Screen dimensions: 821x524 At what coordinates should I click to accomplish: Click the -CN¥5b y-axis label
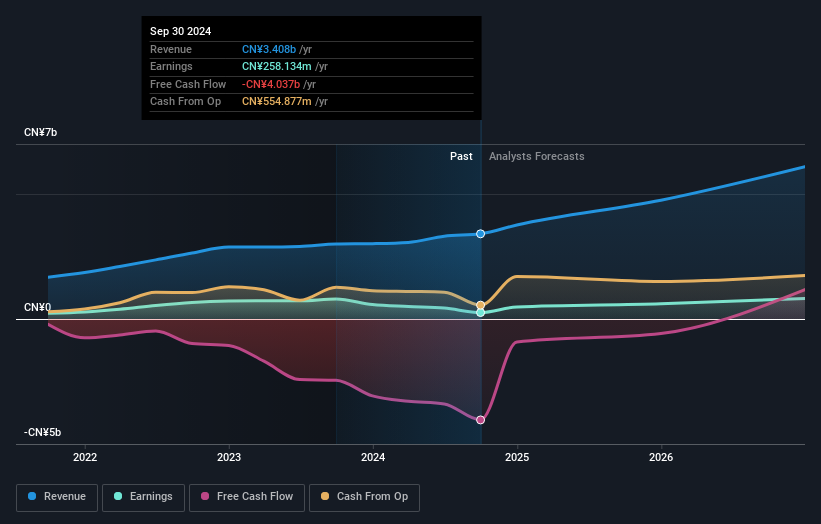click(42, 432)
